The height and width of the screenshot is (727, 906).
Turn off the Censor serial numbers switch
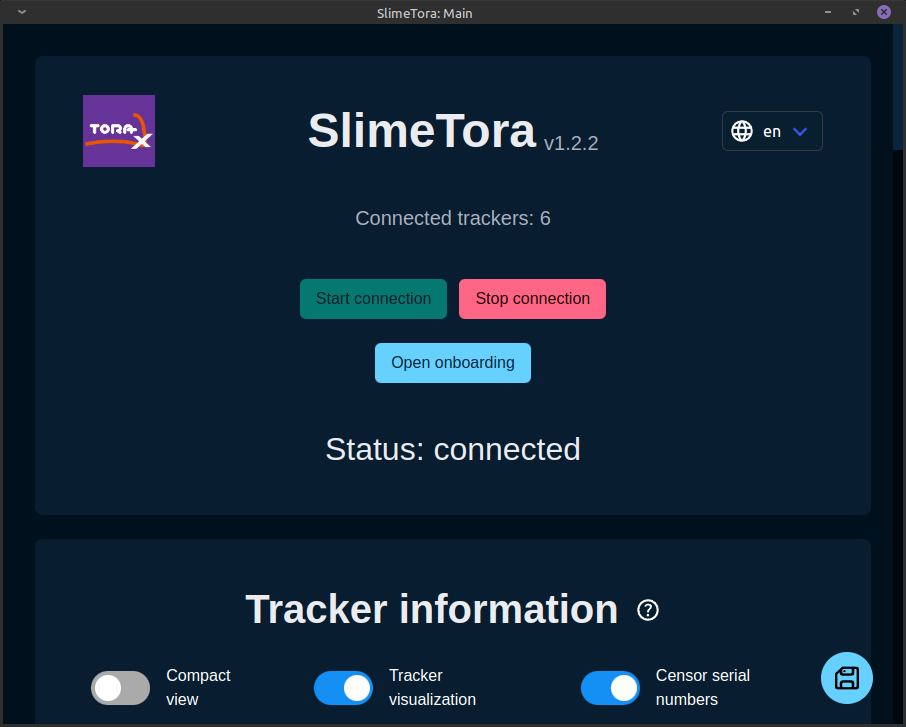[610, 688]
